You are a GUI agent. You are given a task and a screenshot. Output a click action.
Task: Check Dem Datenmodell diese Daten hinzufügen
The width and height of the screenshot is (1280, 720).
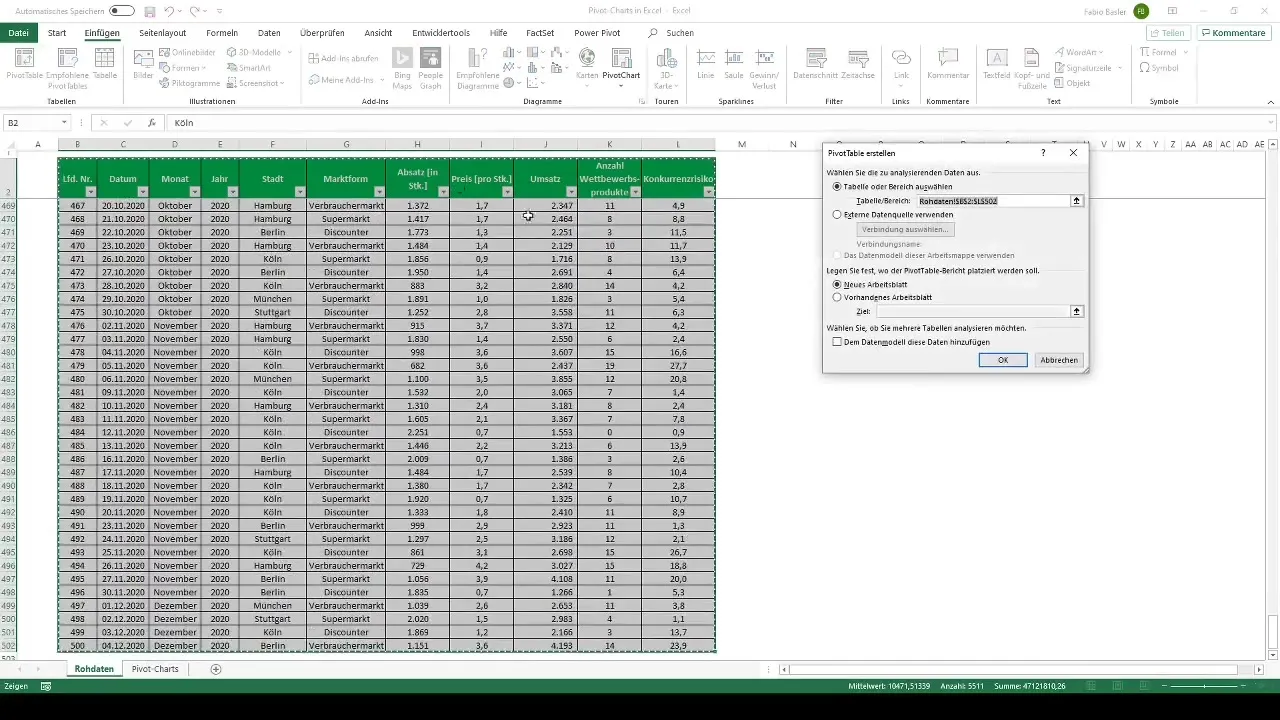tap(837, 342)
